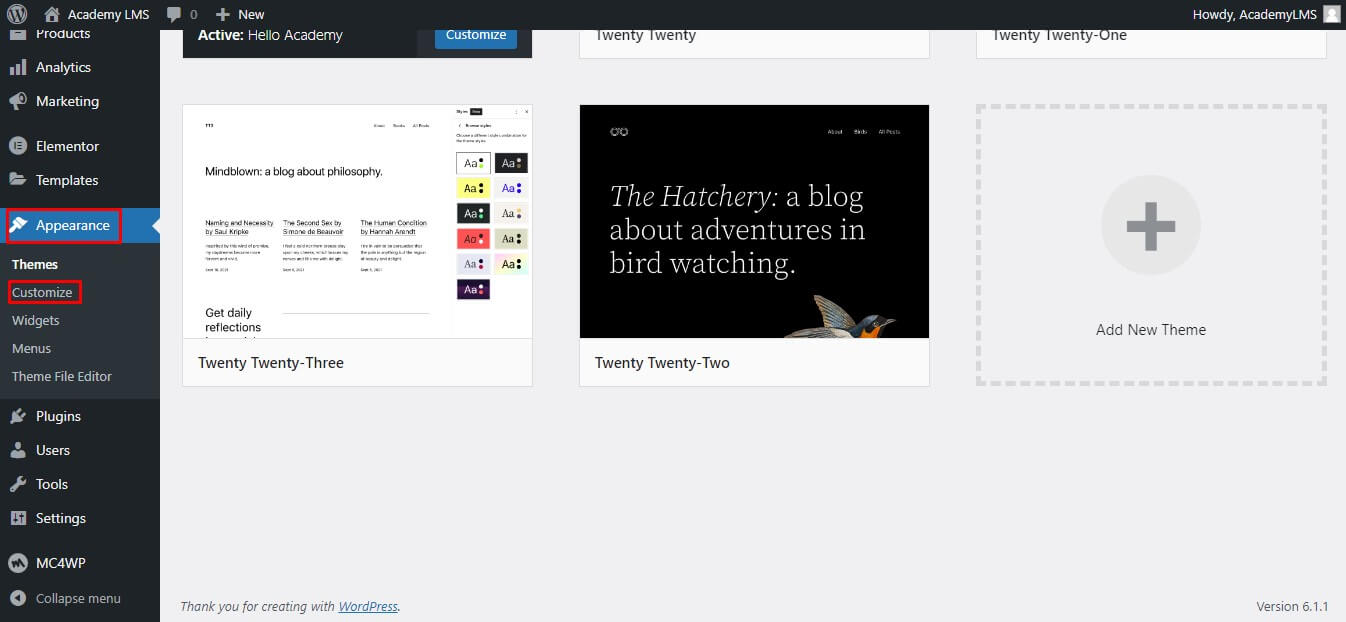Open the Widgets submenu item

tap(36, 320)
